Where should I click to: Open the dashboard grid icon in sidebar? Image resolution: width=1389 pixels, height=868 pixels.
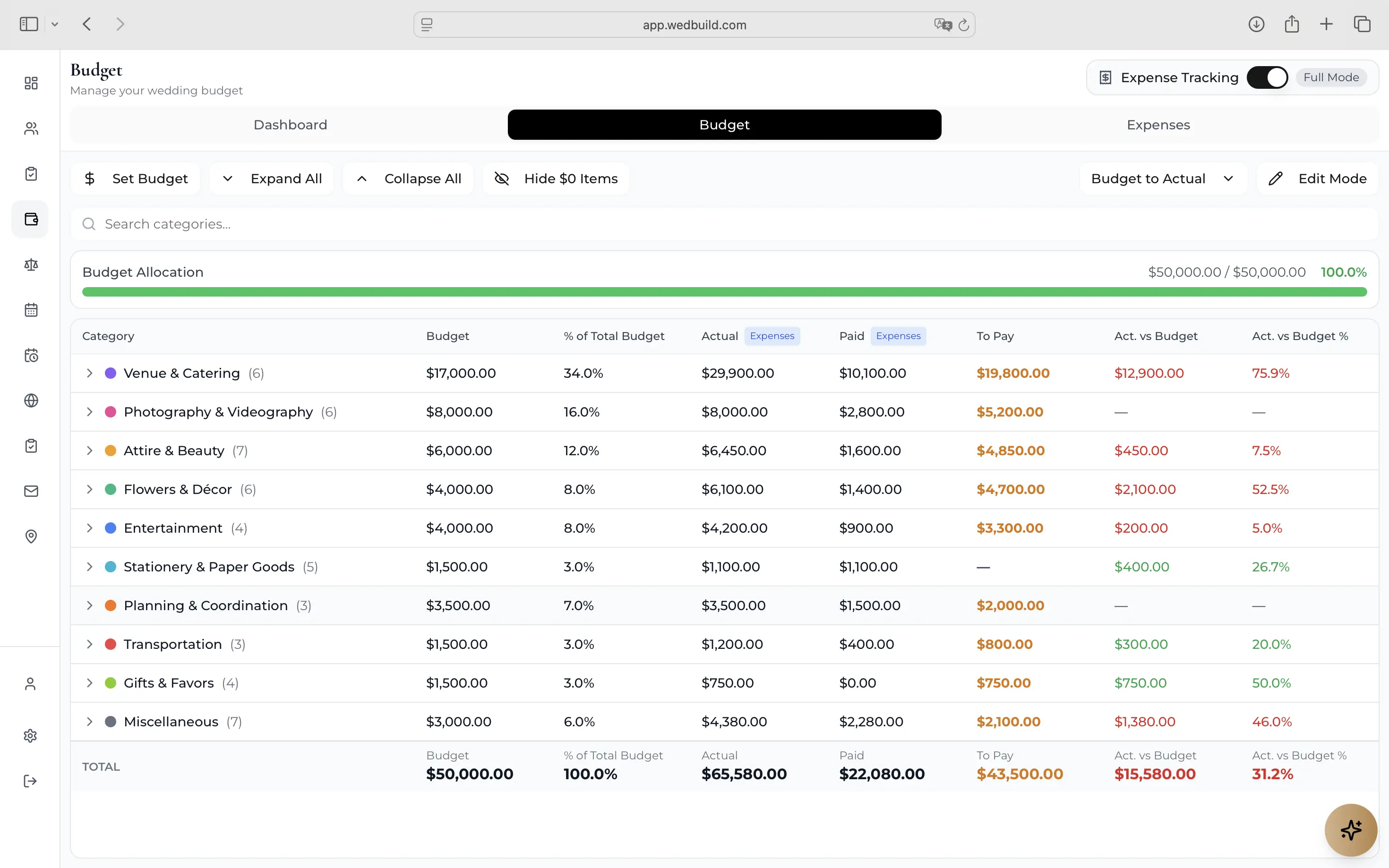tap(31, 83)
